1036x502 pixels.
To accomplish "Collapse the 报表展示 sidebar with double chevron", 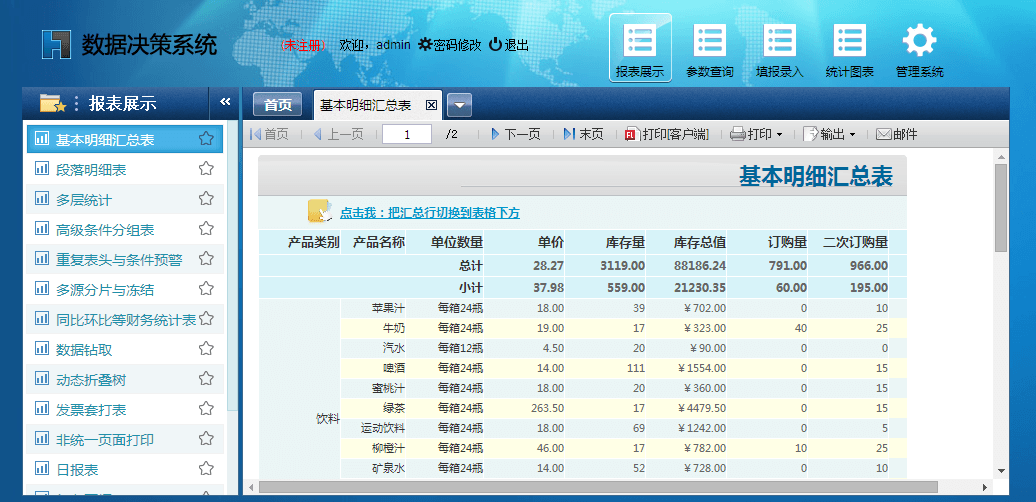I will (225, 102).
